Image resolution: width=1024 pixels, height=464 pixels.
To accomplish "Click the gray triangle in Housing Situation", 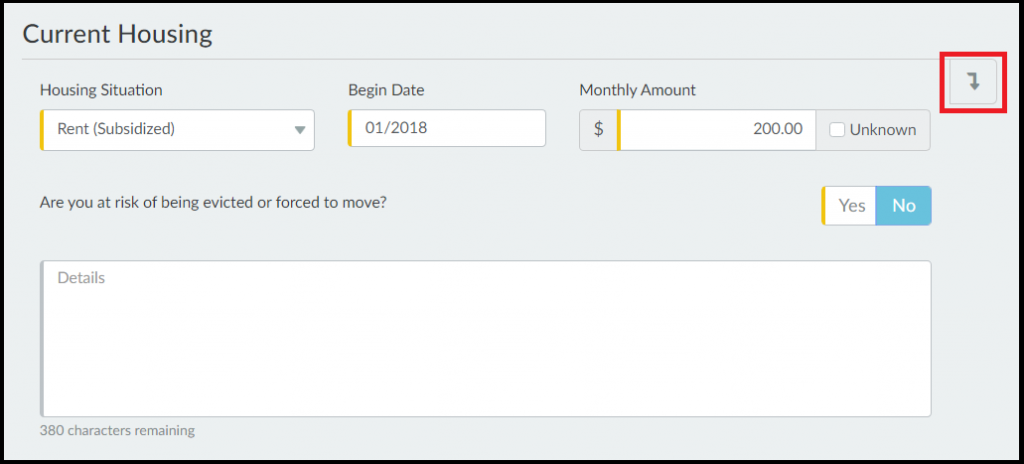I will [299, 130].
